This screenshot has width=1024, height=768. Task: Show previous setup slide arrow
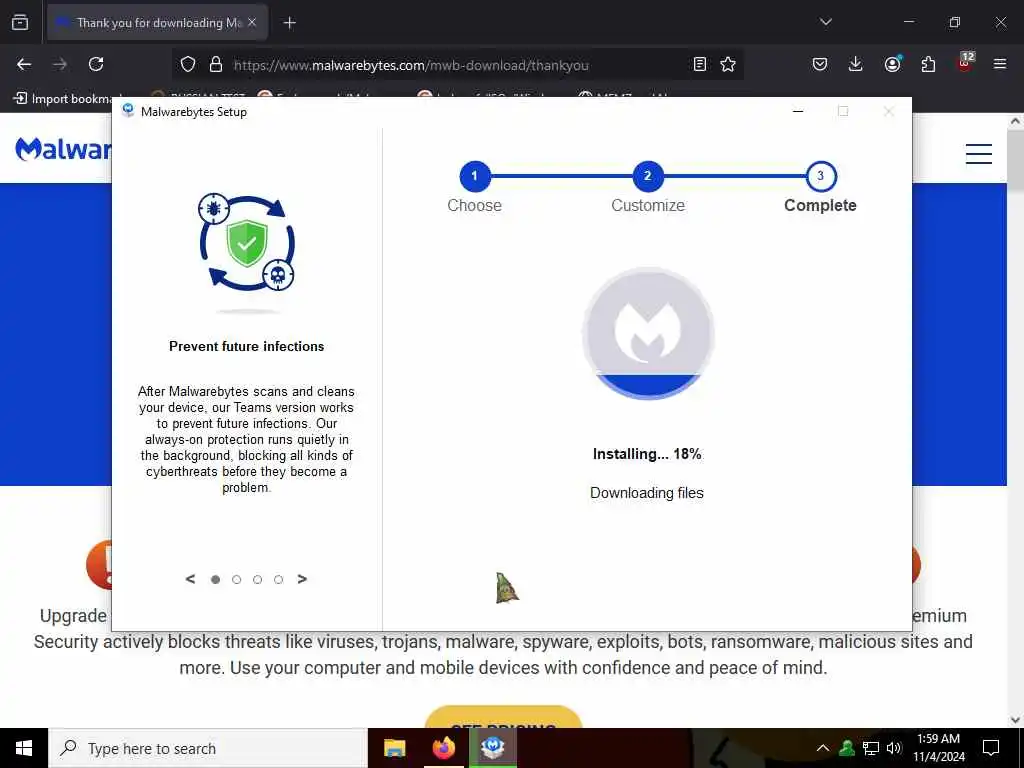point(190,579)
